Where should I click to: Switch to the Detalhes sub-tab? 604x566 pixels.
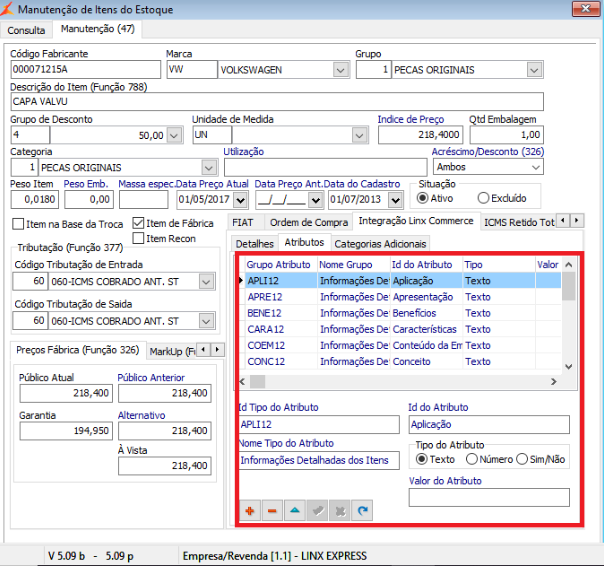point(254,244)
